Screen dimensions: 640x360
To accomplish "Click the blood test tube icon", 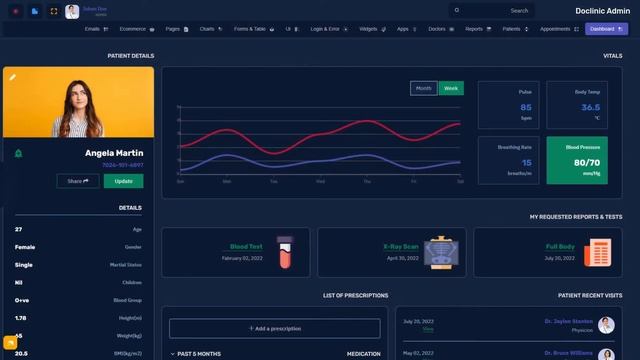I will 285,252.
